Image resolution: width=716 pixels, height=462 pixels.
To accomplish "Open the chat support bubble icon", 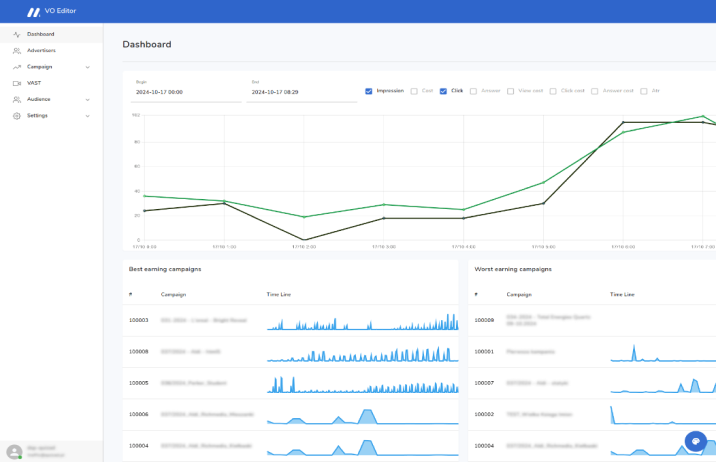I will [696, 442].
